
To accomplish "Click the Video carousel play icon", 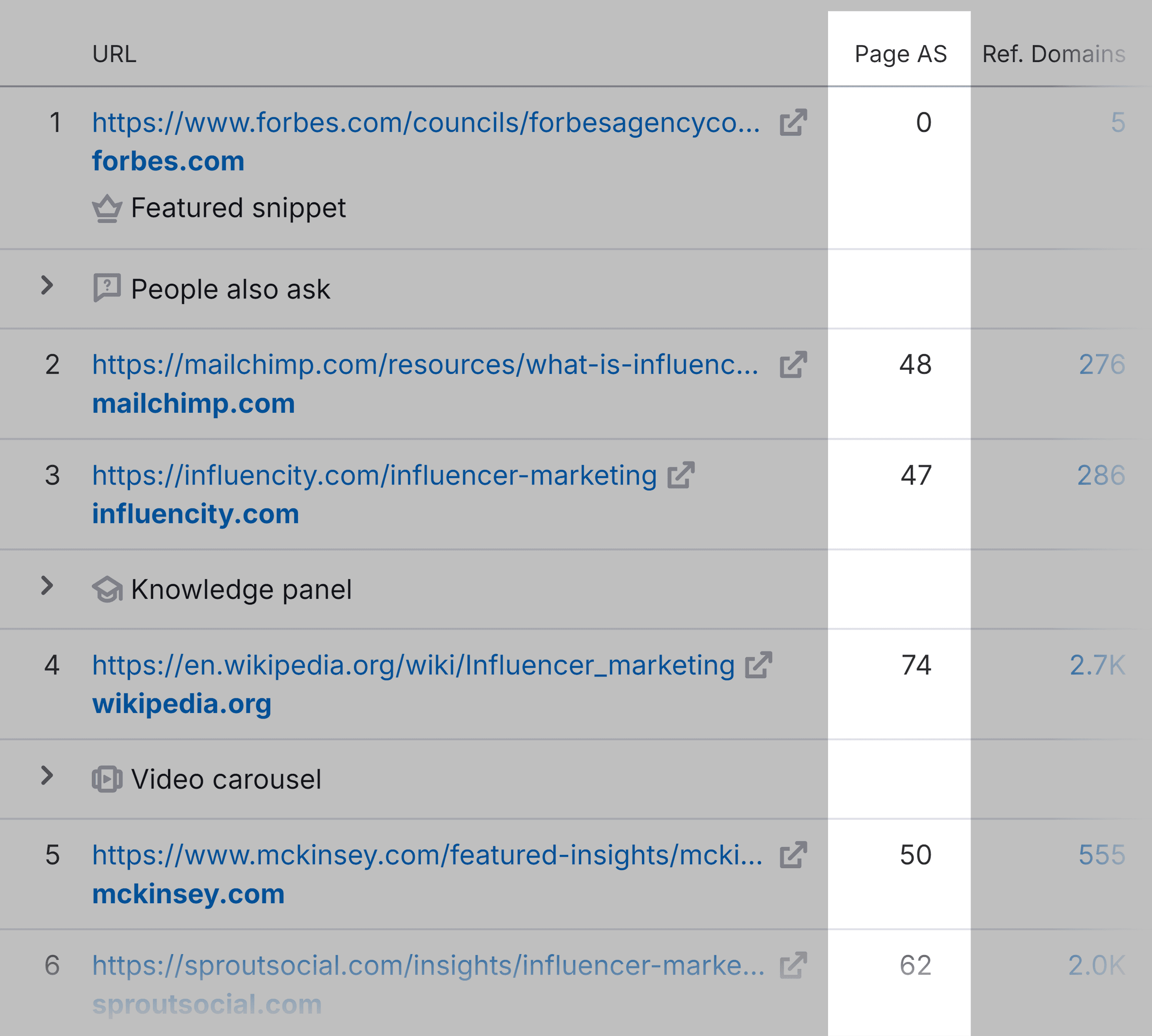I will coord(107,779).
